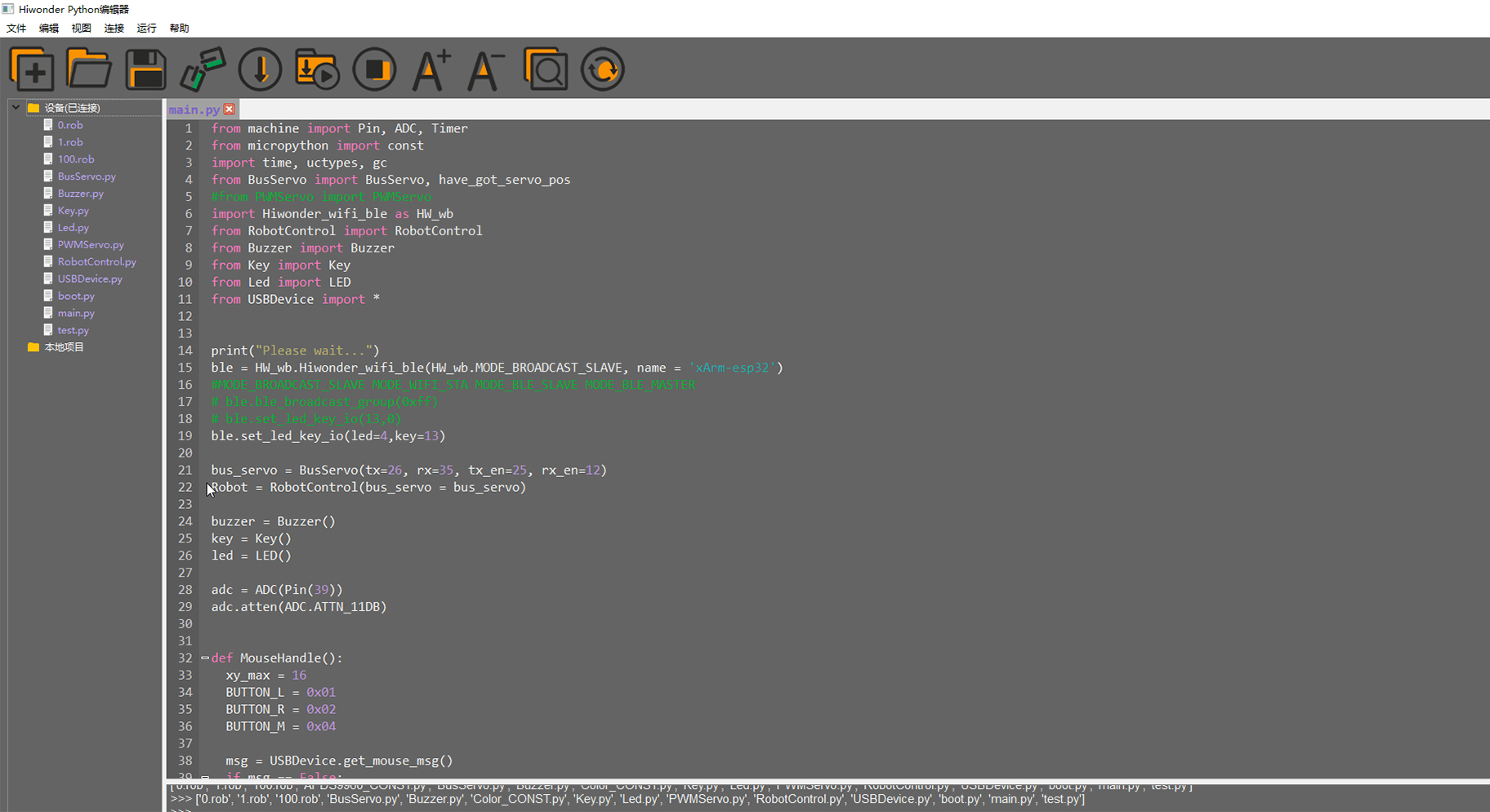Select USBDevice.py in device tree

tap(90, 279)
